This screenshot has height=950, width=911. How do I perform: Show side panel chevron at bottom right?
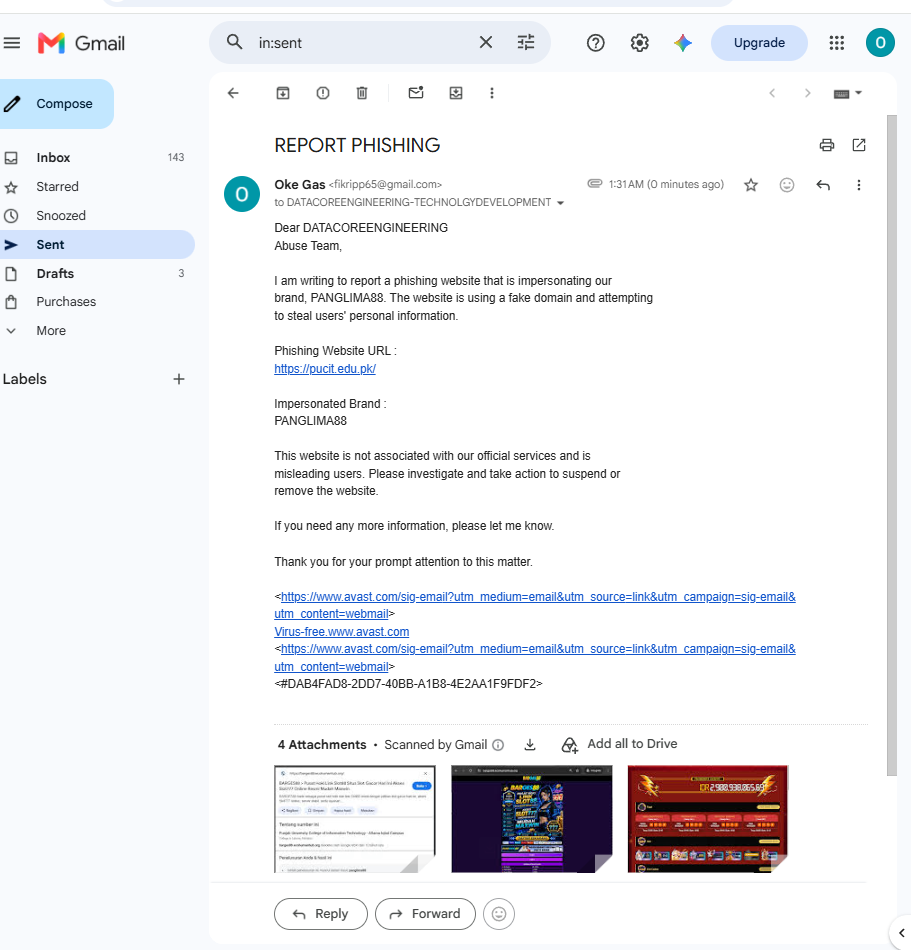click(901, 933)
